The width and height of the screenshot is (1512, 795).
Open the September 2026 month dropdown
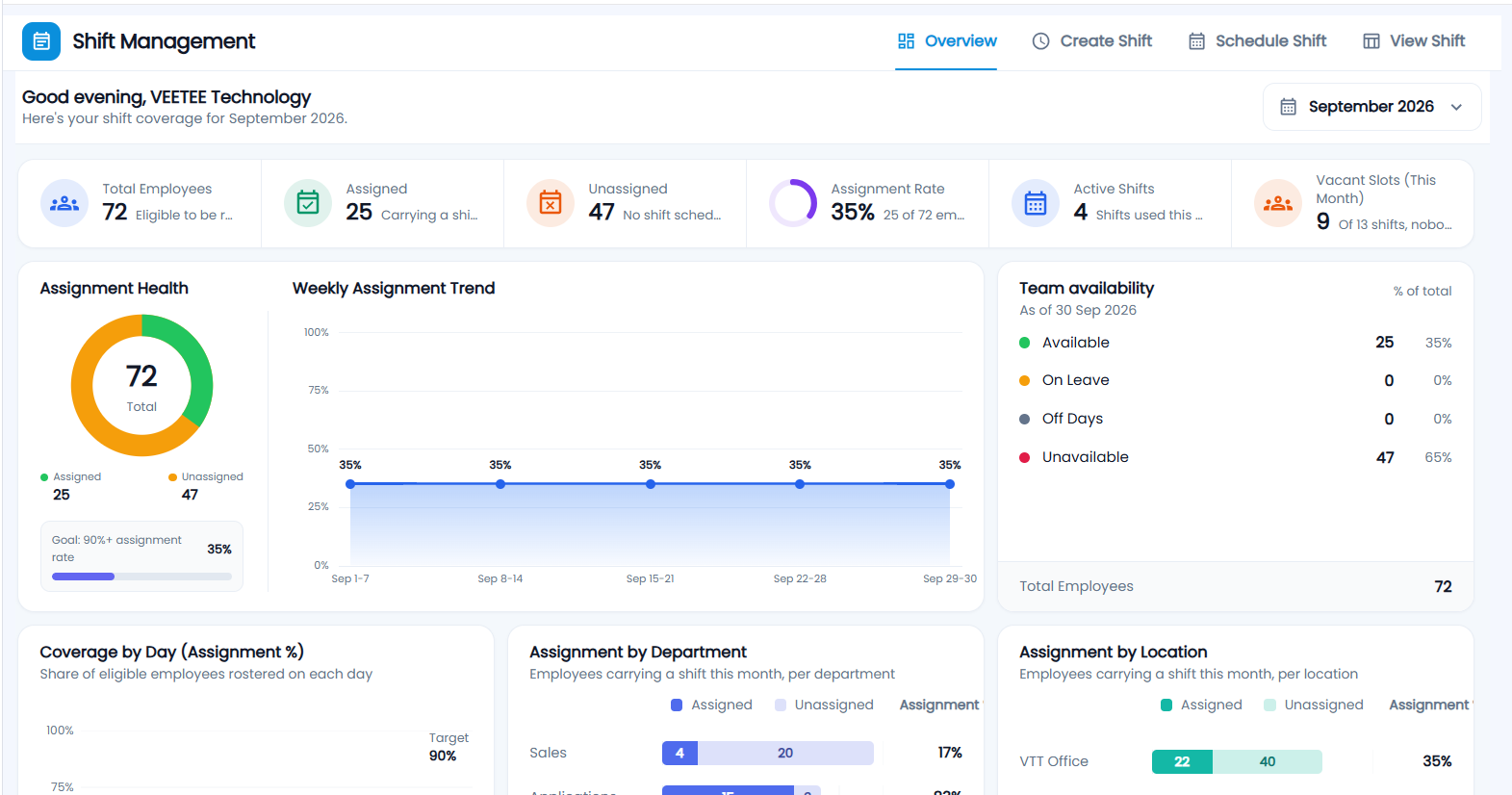[x=1371, y=107]
